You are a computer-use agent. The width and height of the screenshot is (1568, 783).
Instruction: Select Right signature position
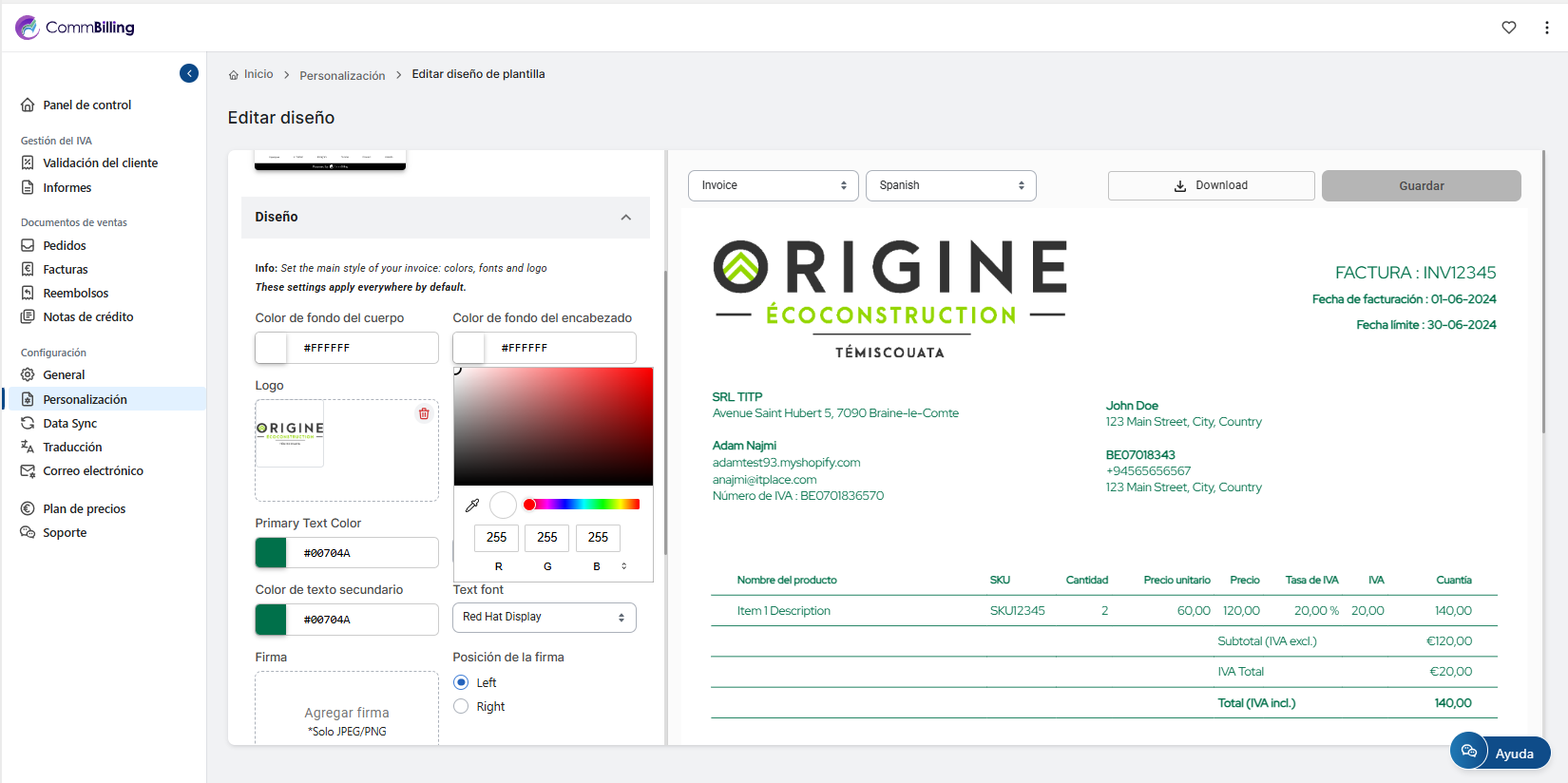461,706
